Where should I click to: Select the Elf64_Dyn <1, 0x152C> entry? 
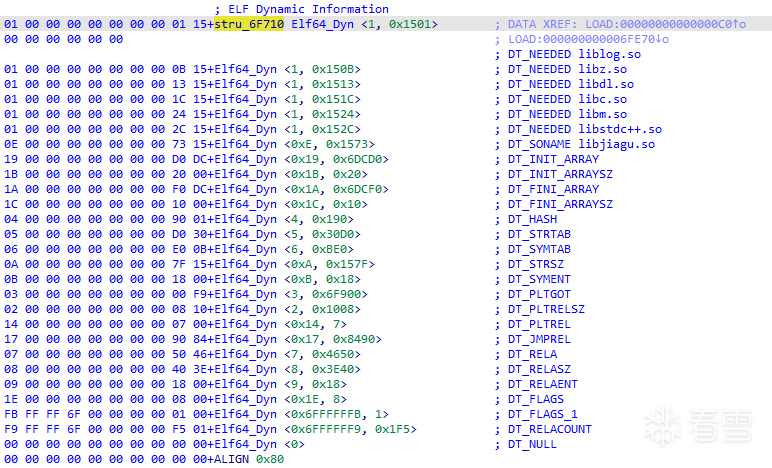[288, 129]
